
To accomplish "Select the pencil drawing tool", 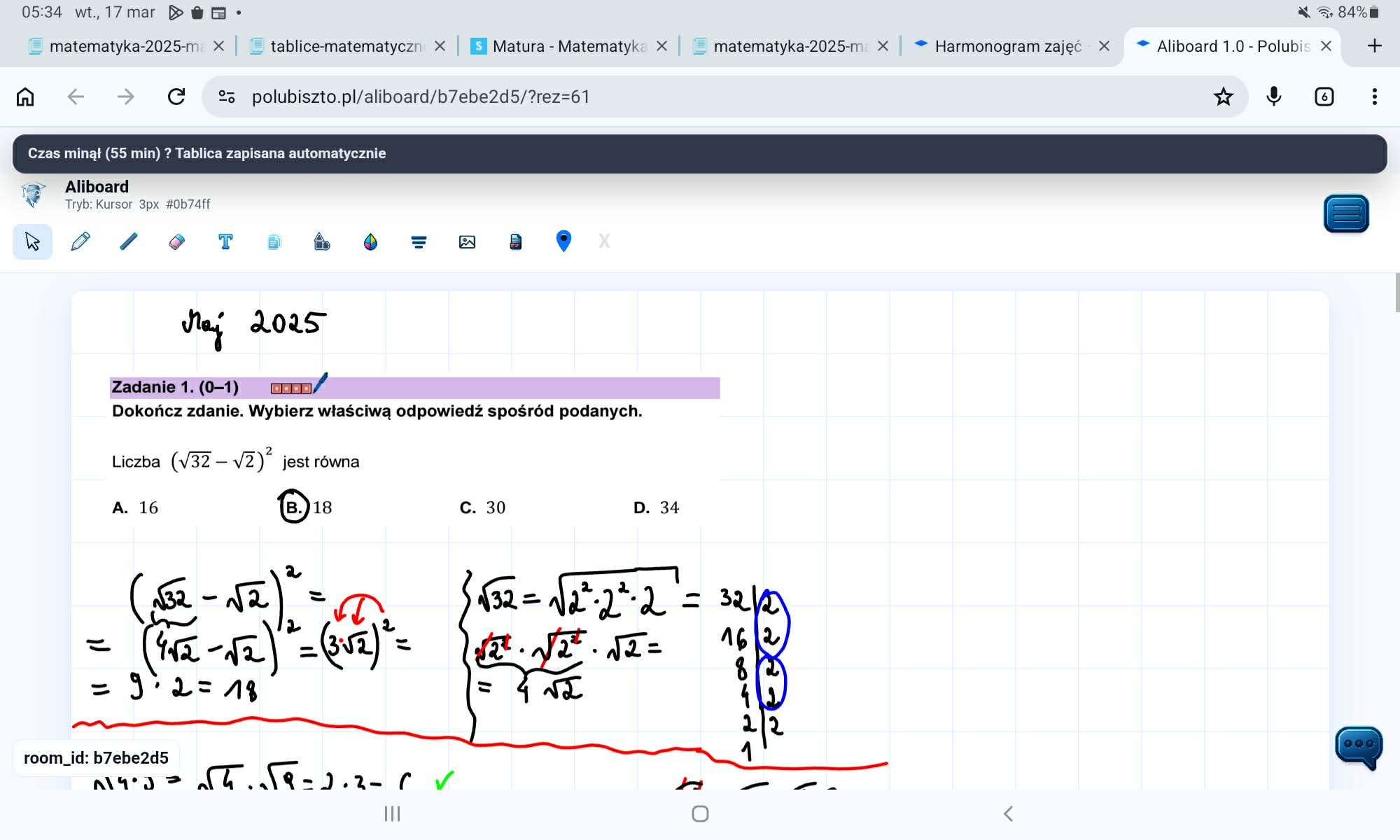I will tap(80, 241).
